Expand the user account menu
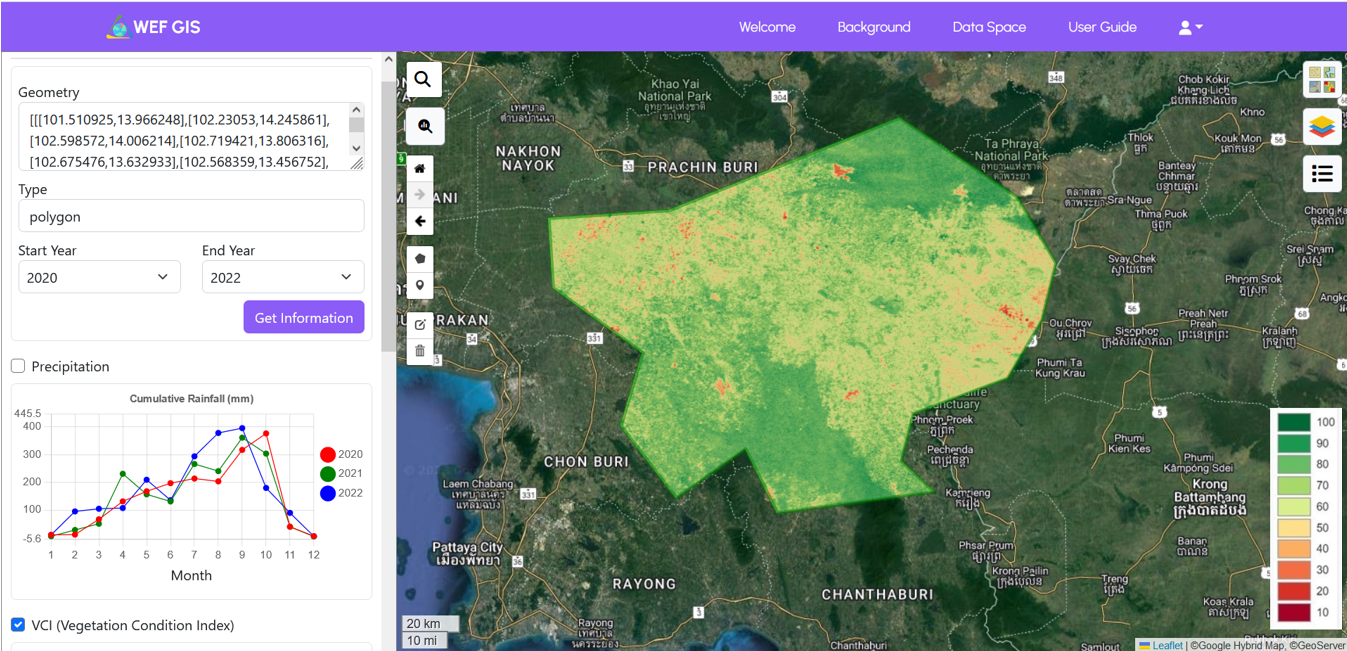Image resolution: width=1347 pixels, height=651 pixels. click(x=1190, y=28)
